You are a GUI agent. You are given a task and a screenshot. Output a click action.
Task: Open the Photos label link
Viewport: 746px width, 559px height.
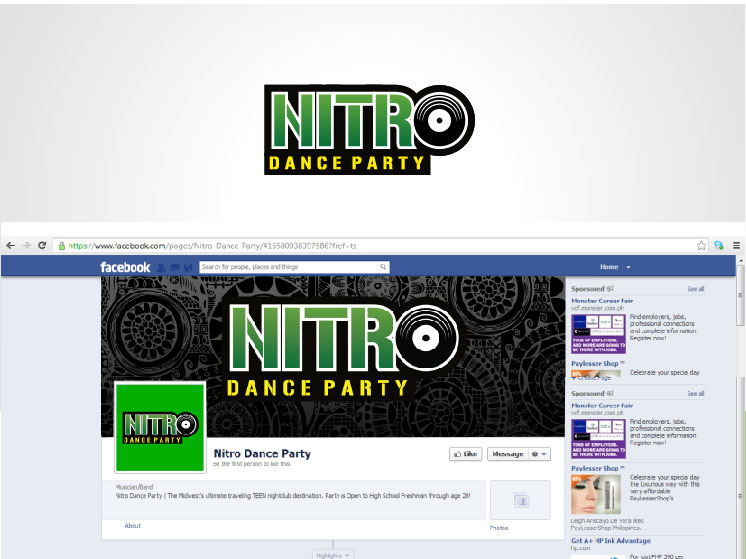[x=499, y=528]
